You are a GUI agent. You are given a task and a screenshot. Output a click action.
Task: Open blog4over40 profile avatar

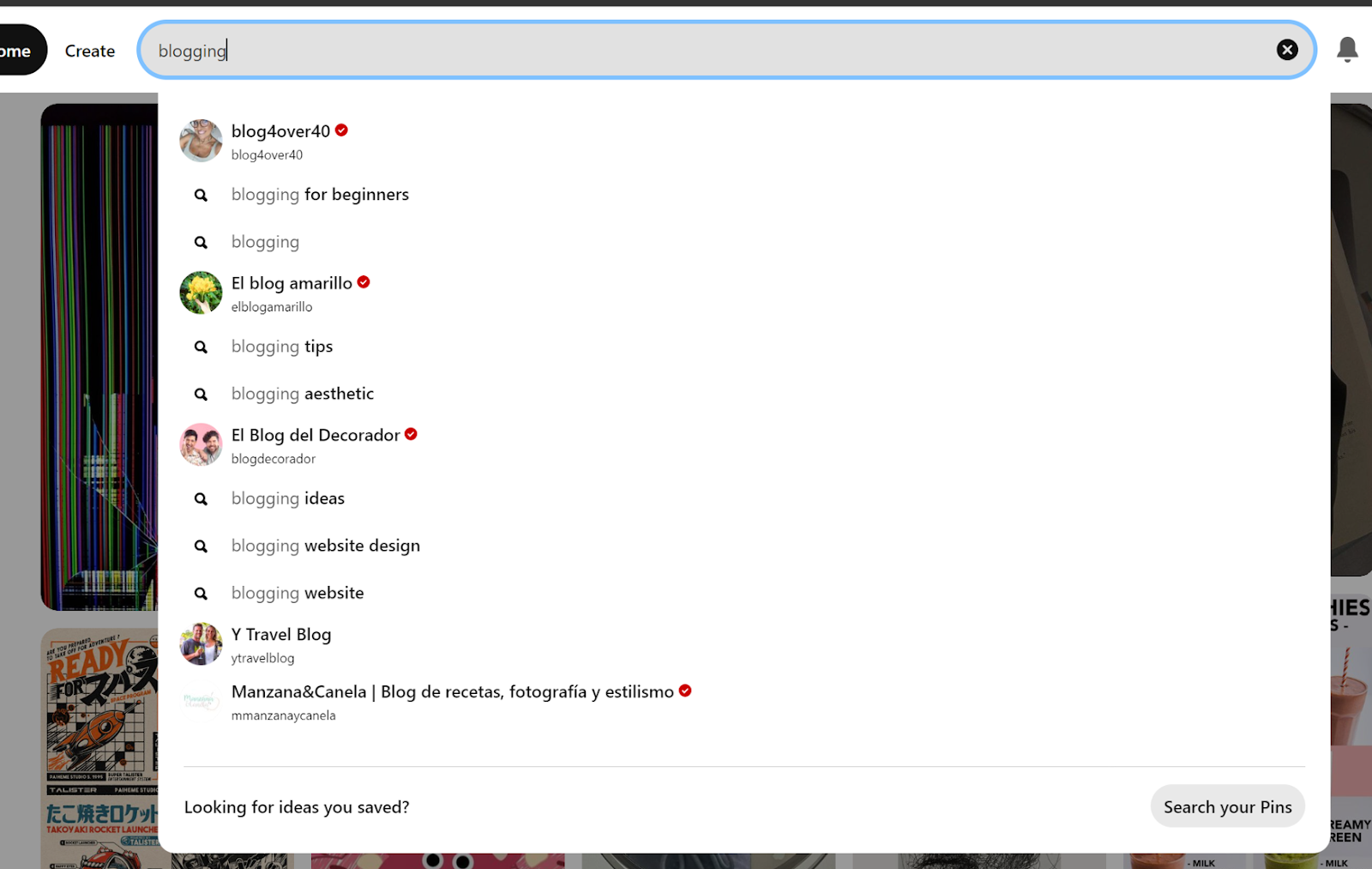pos(201,141)
